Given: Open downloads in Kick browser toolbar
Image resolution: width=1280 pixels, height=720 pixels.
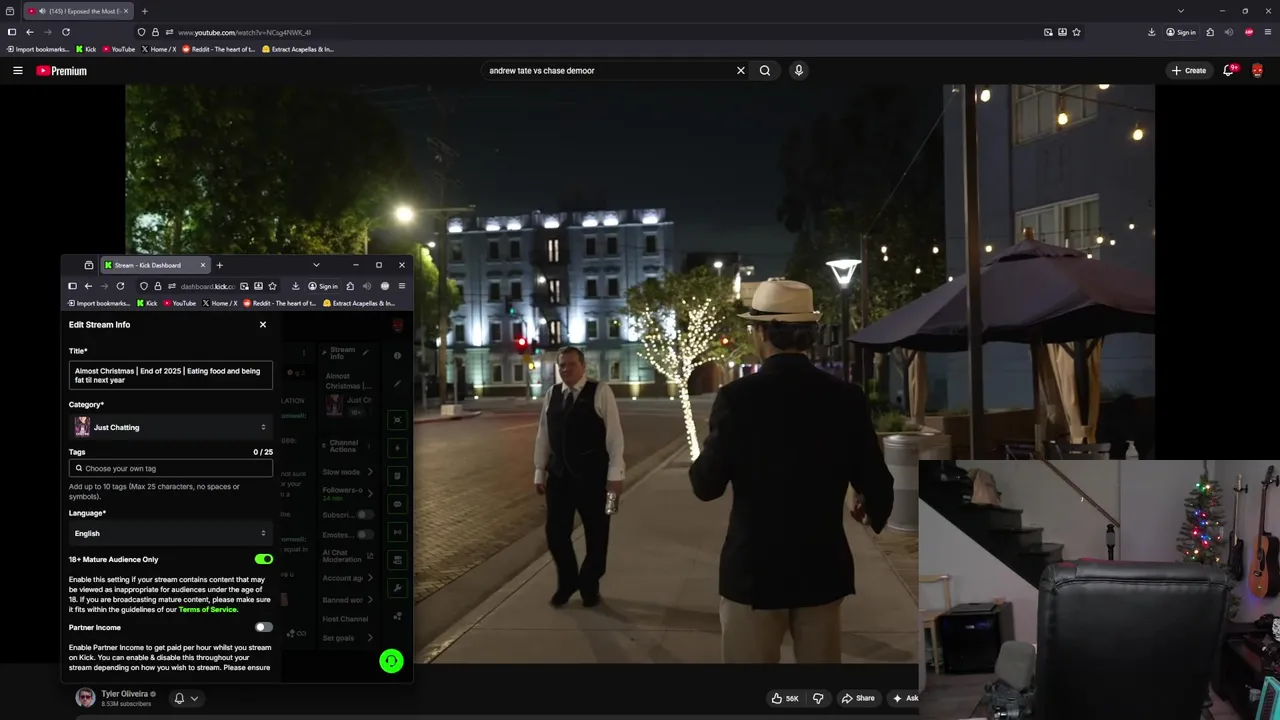Looking at the screenshot, I should [x=295, y=286].
